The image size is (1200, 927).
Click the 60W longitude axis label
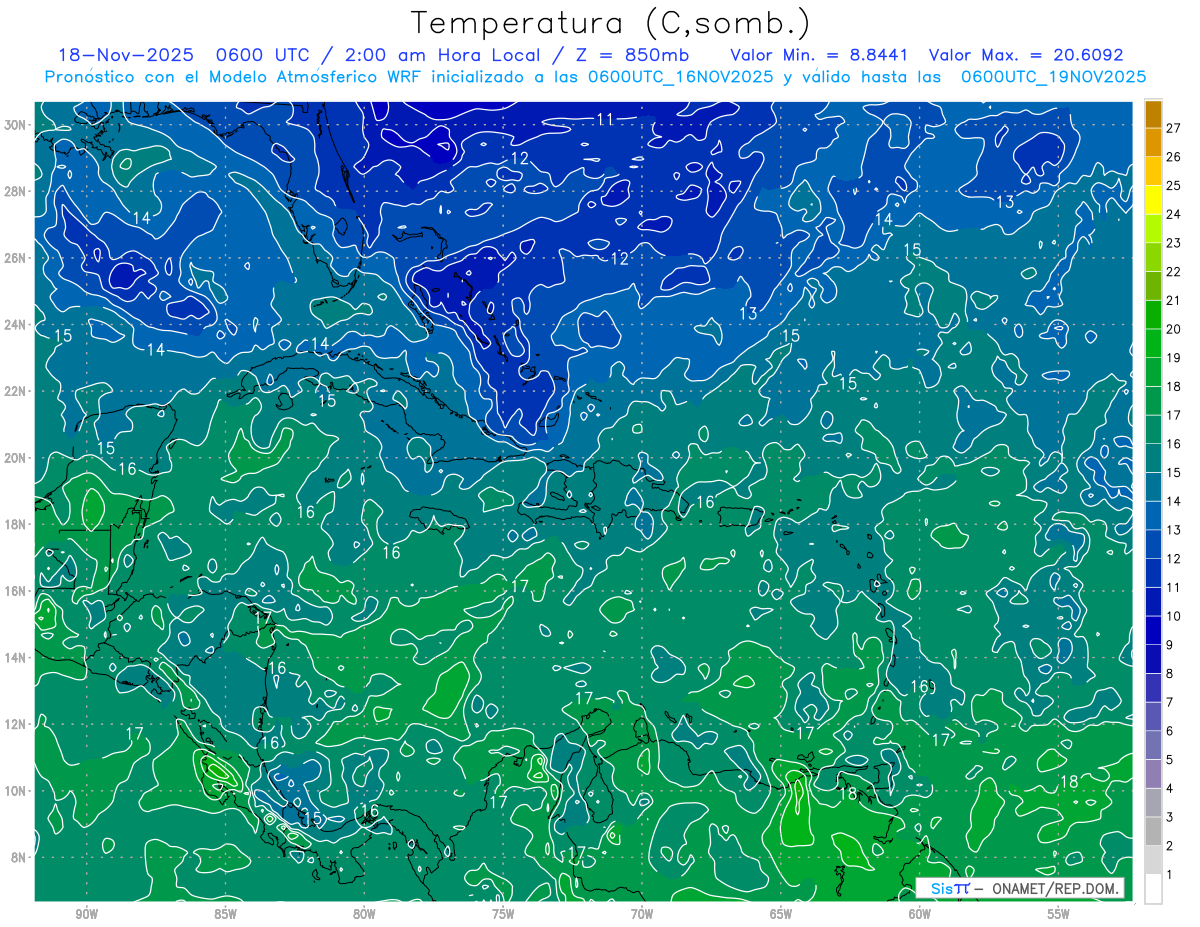click(920, 914)
